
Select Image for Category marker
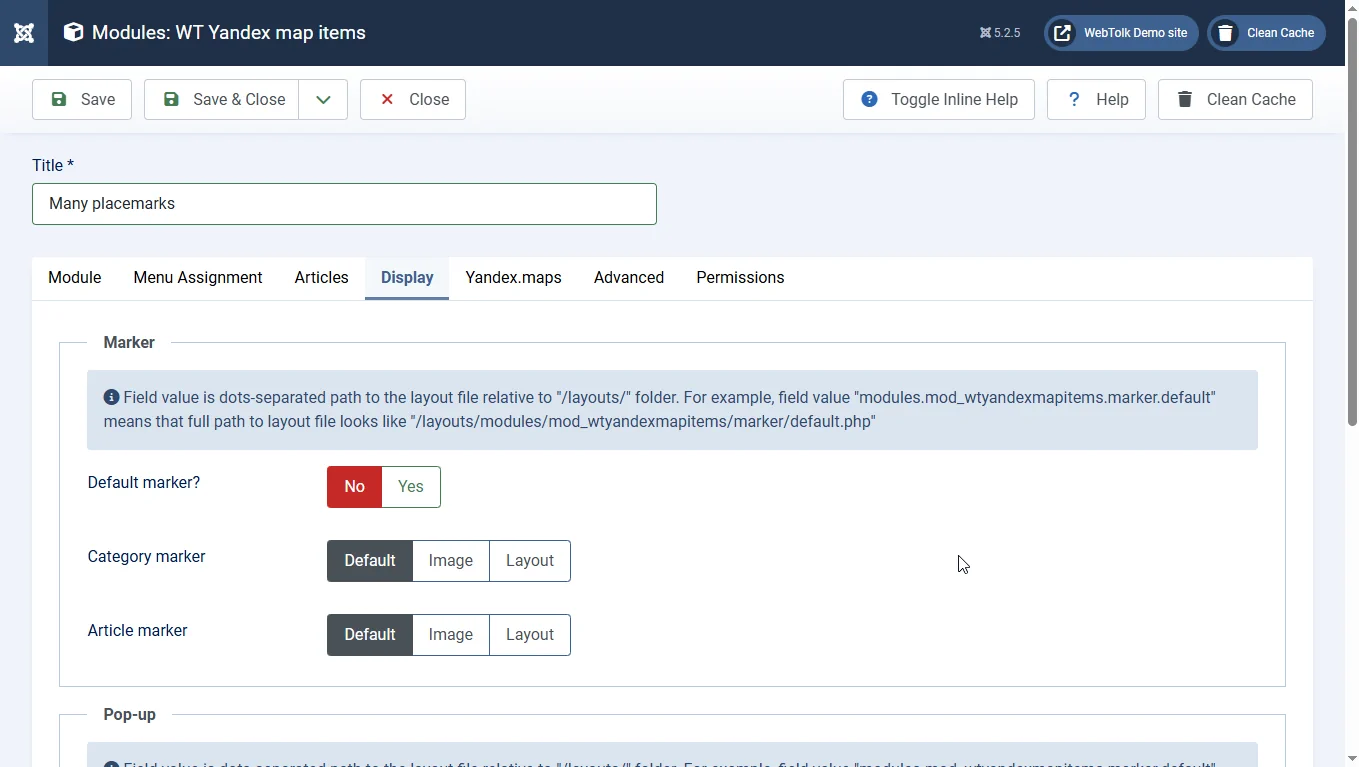click(451, 561)
